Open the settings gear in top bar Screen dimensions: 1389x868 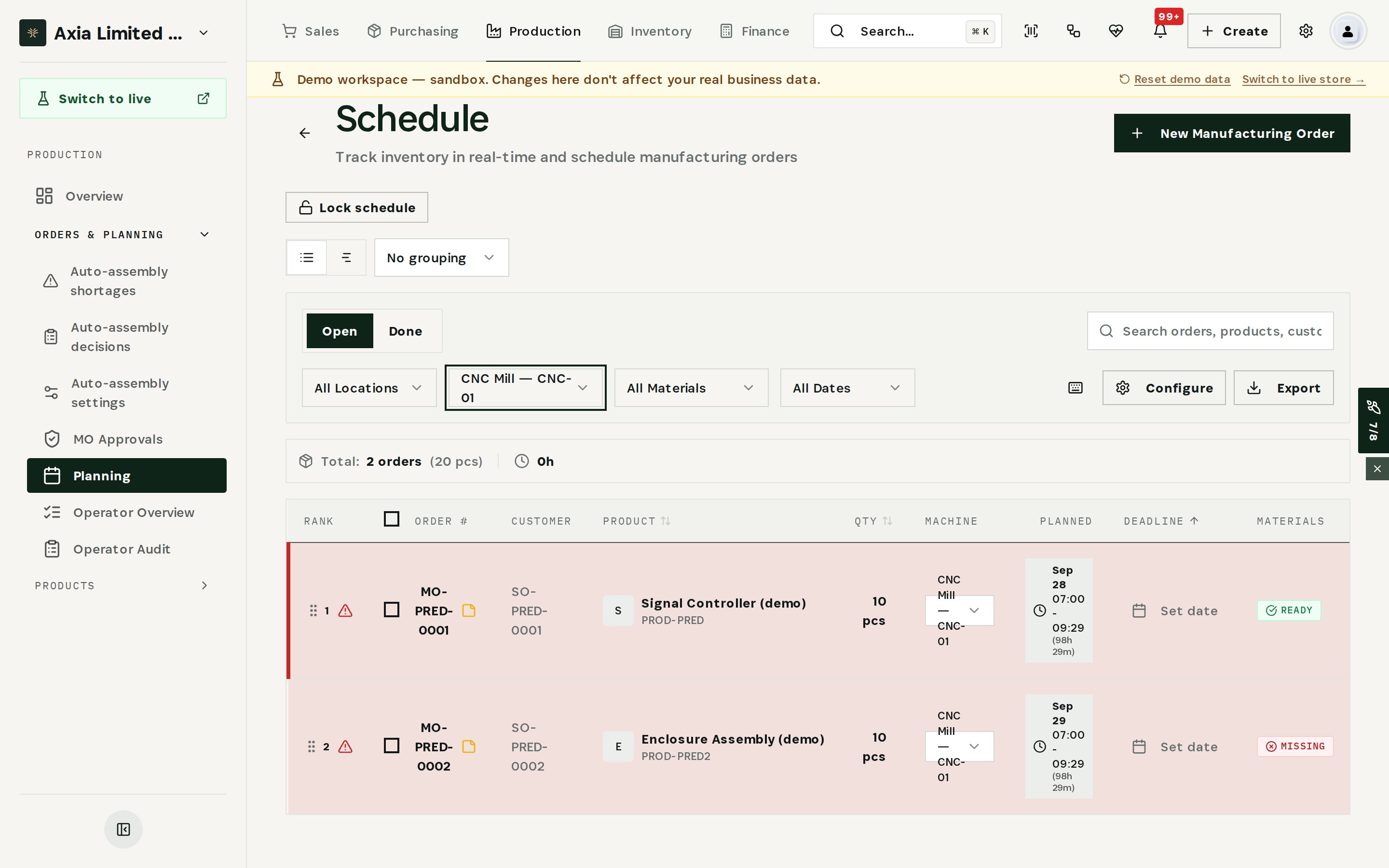point(1306,31)
